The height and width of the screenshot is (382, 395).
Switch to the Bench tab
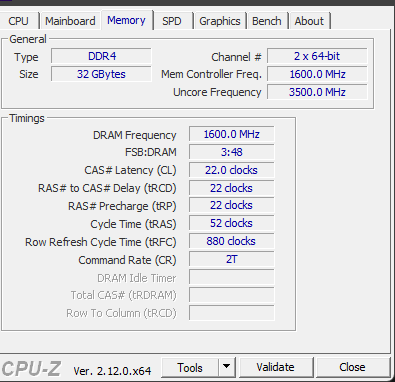[x=267, y=21]
